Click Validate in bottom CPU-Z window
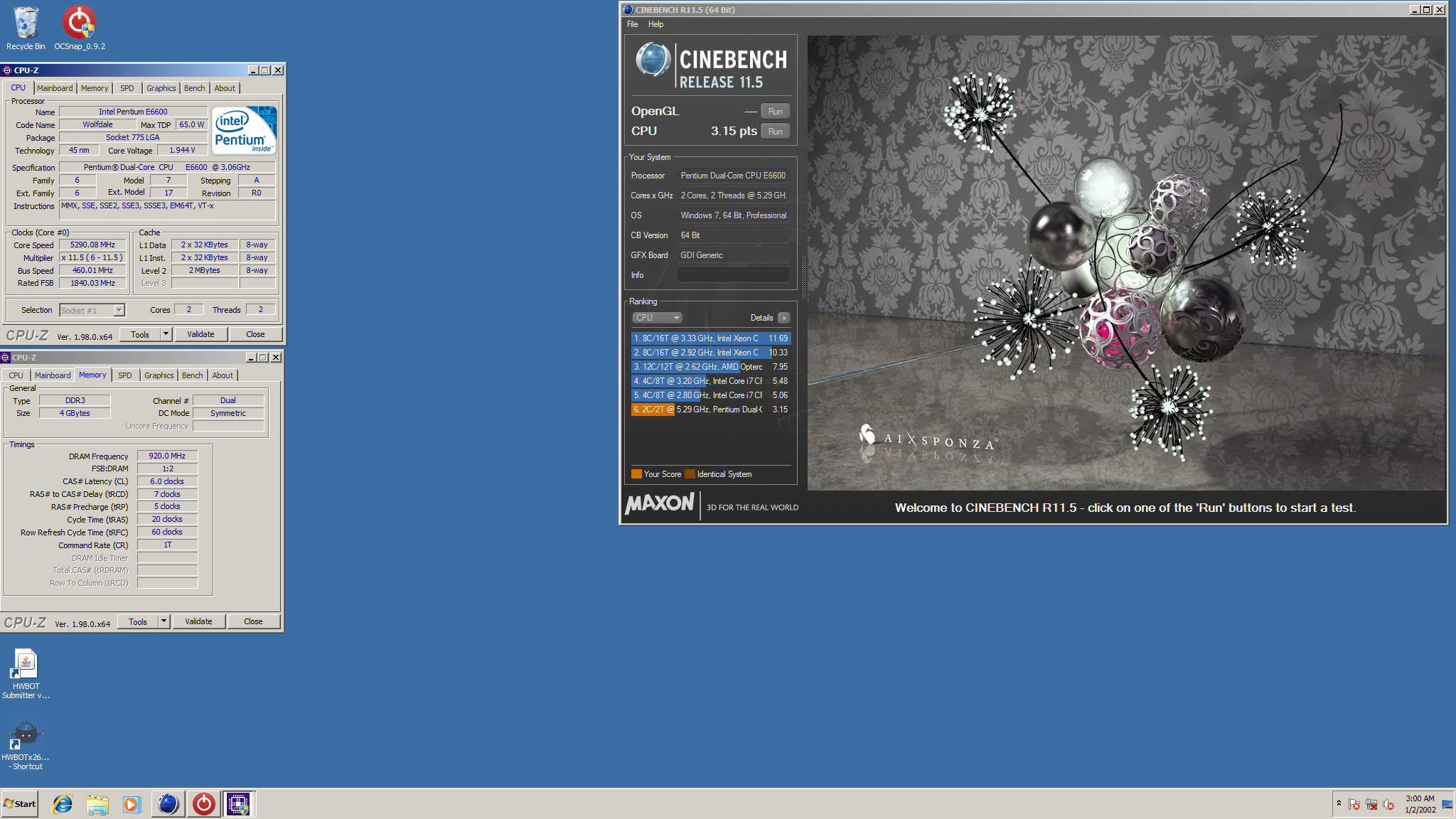The image size is (1456, 819). [x=198, y=622]
